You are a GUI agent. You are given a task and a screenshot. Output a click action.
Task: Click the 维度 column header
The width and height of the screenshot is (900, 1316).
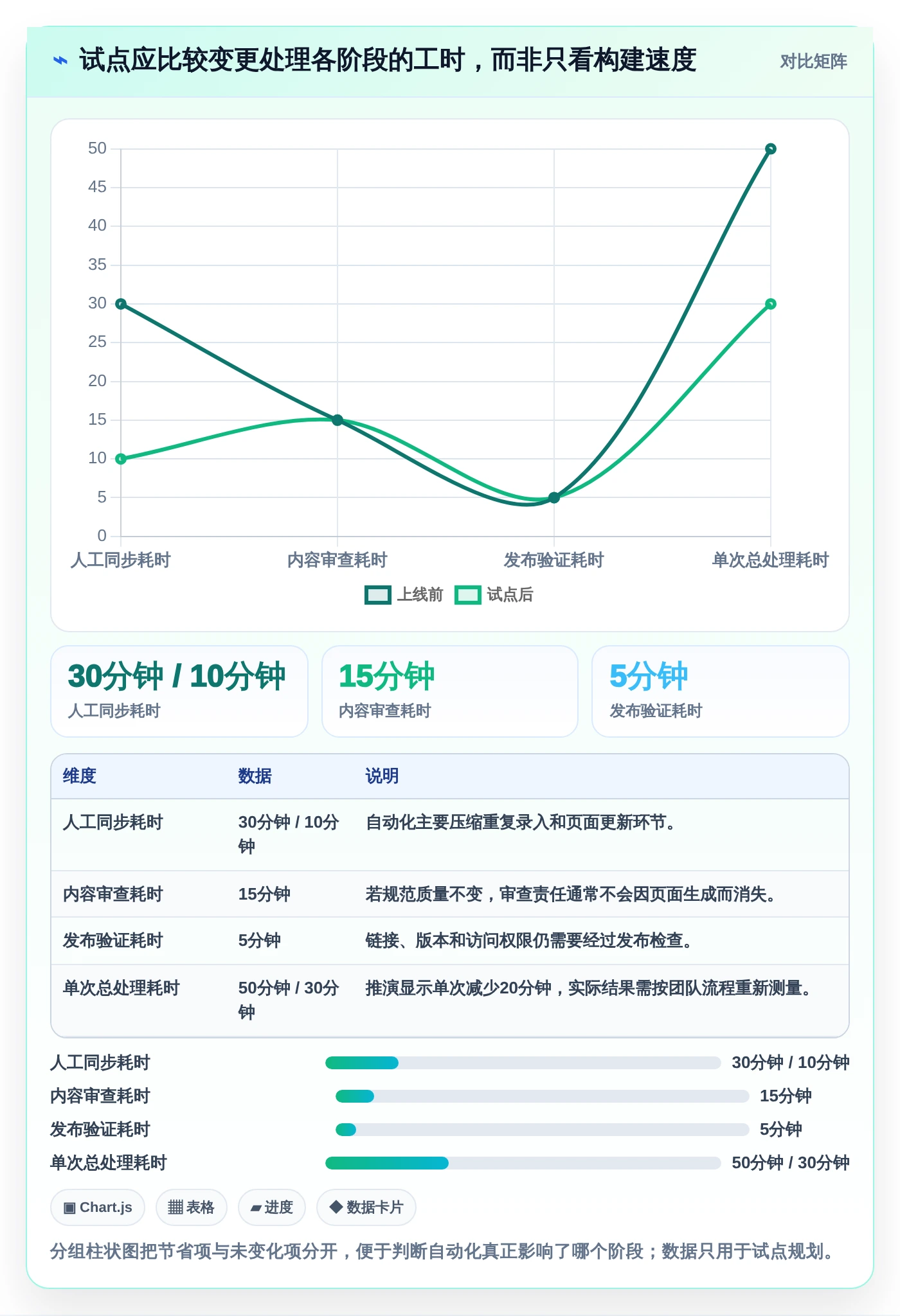point(80,776)
